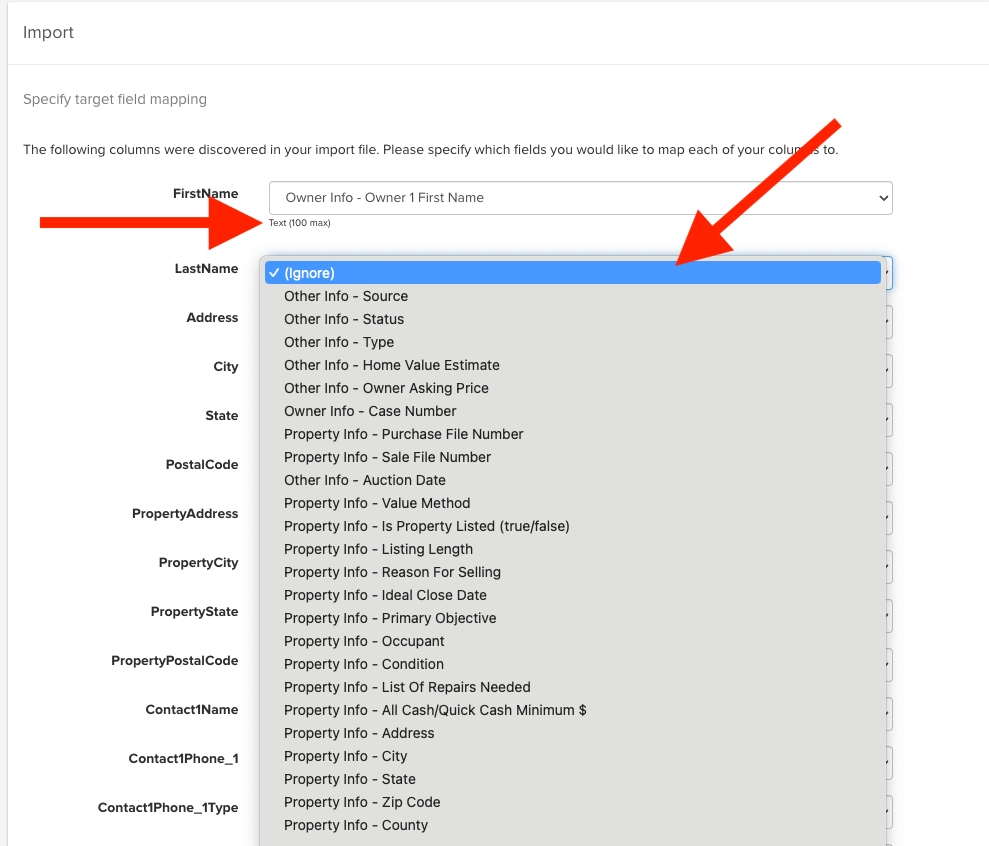989x846 pixels.
Task: Choose Property Info - List Of Repairs Needed
Action: pos(407,687)
